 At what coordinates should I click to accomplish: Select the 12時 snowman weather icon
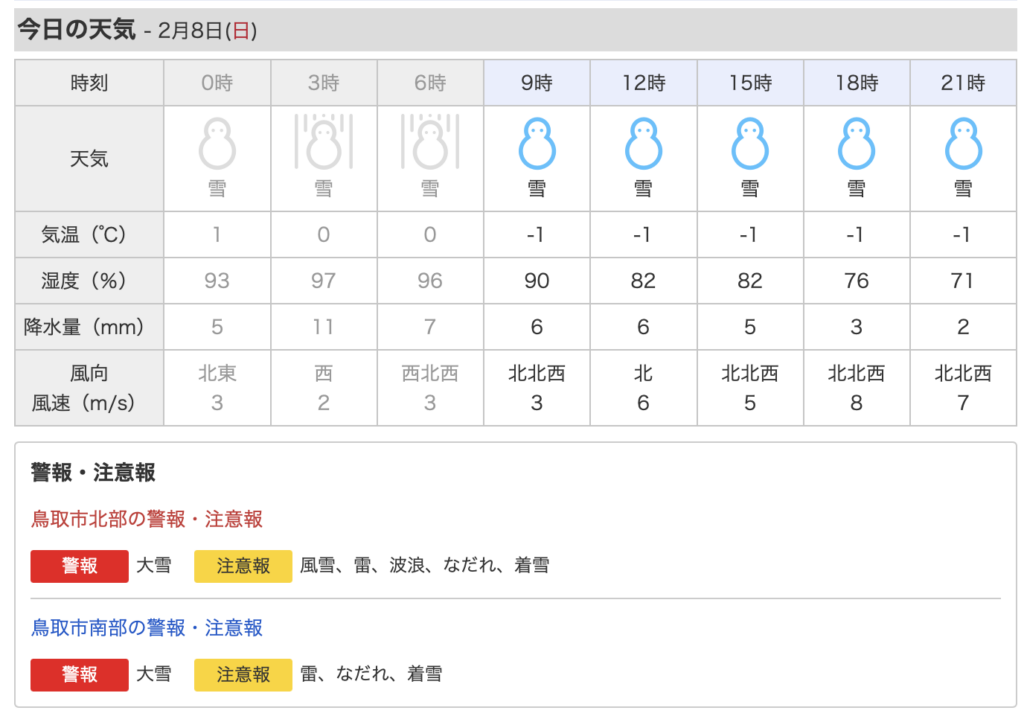(x=643, y=144)
